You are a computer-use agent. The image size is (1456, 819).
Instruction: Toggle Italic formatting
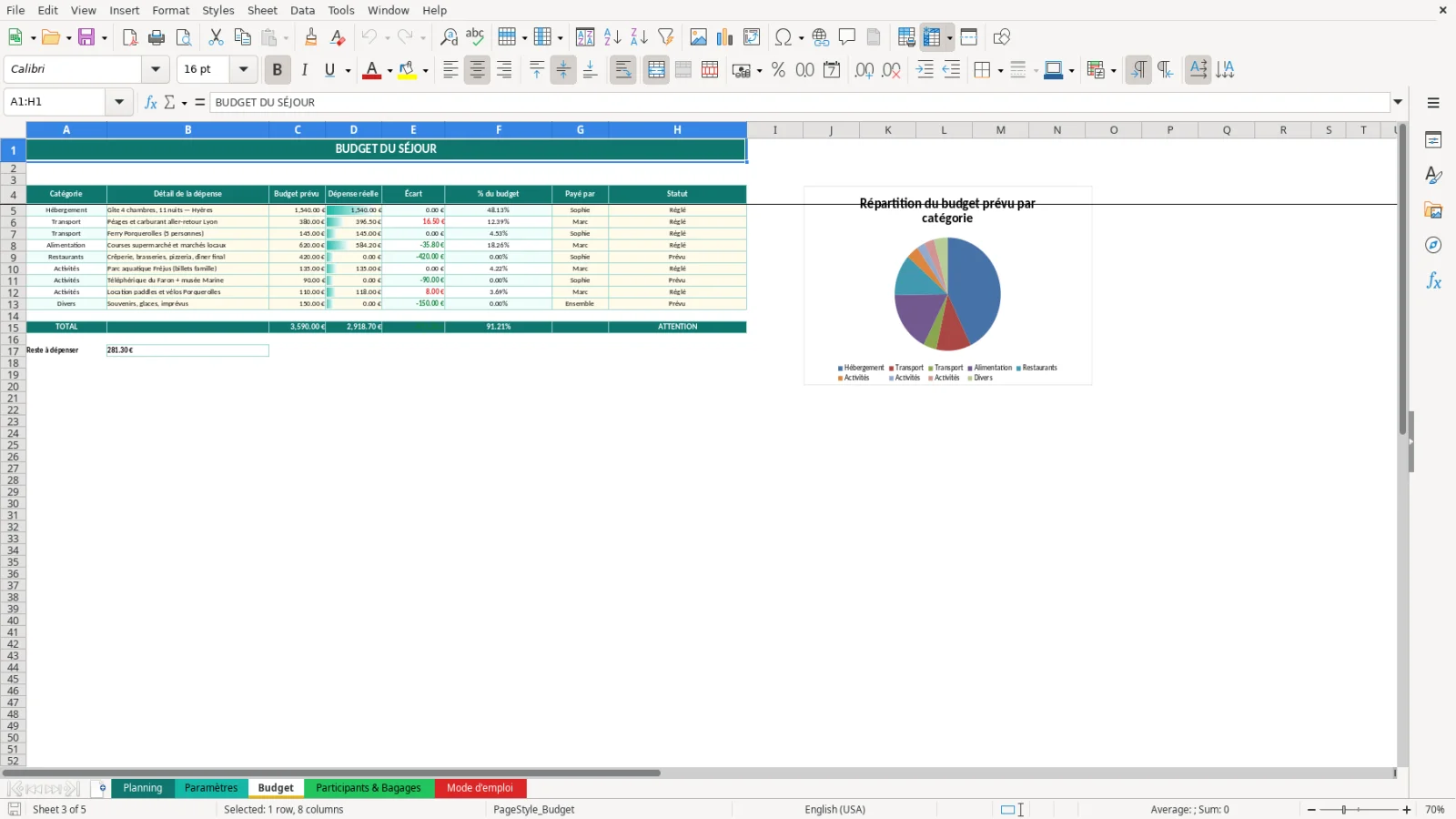304,70
